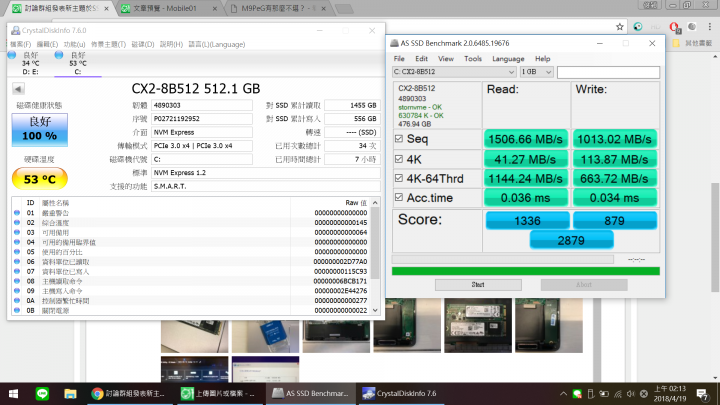Click the back arrow in CrystalDiskInfo

click(18, 89)
